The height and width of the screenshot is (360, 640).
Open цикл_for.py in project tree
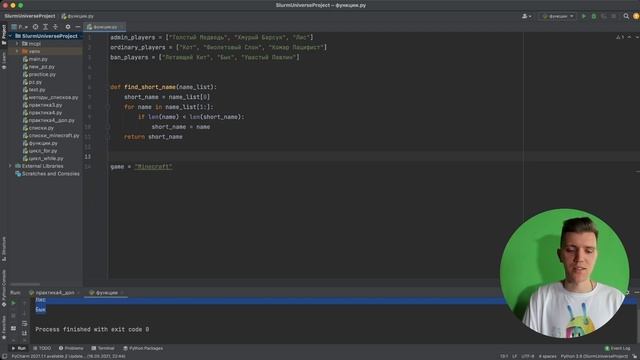click(x=43, y=151)
